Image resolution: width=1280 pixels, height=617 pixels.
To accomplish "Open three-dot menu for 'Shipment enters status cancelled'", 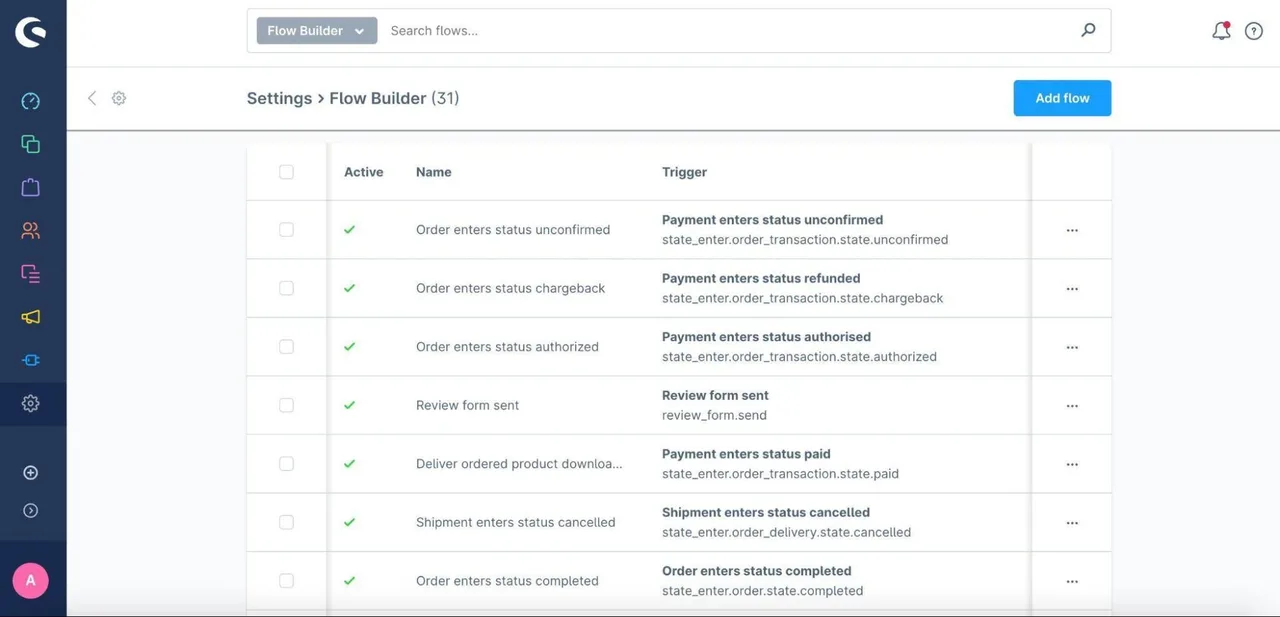I will 1072,523.
